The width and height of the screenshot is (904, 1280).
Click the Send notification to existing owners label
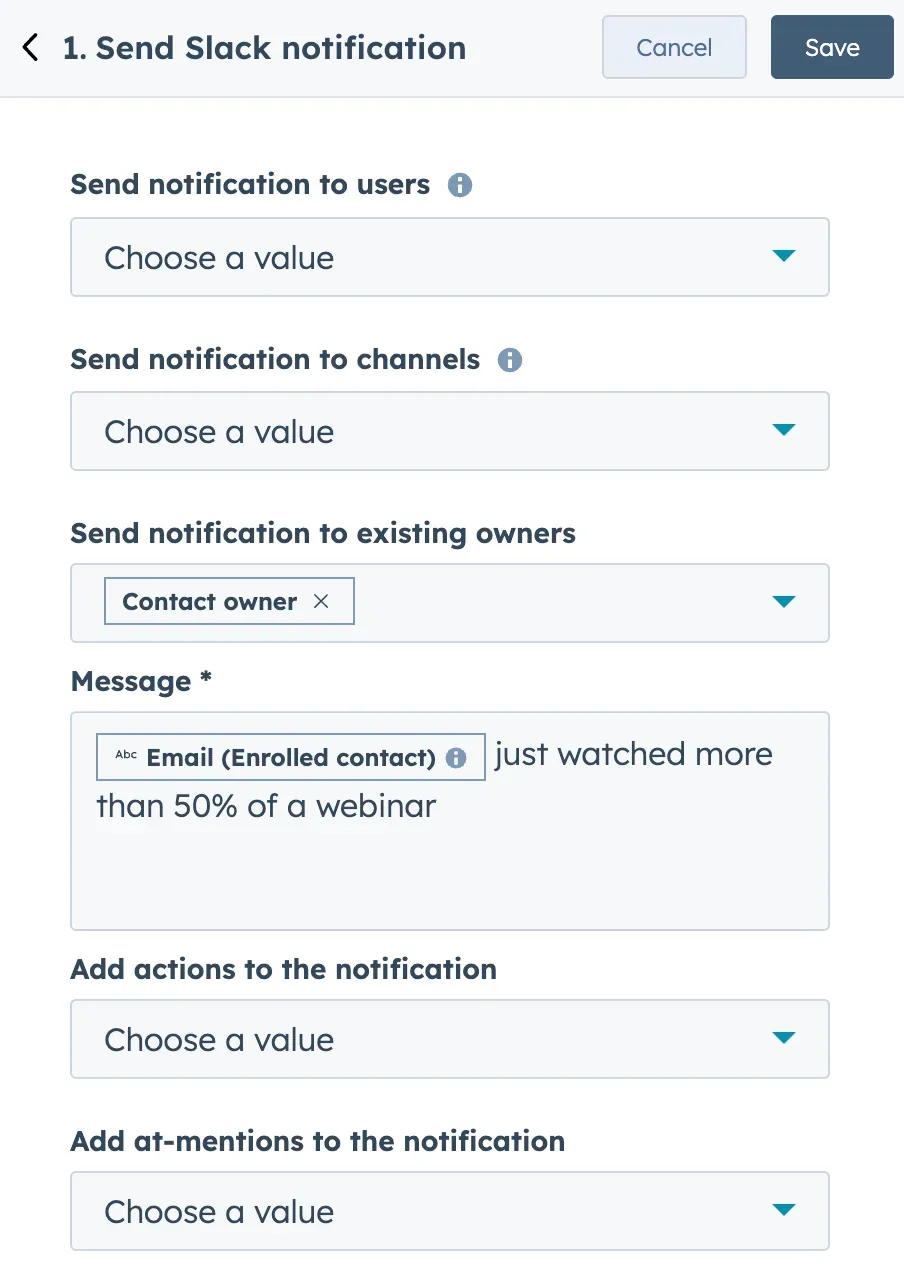coord(322,533)
